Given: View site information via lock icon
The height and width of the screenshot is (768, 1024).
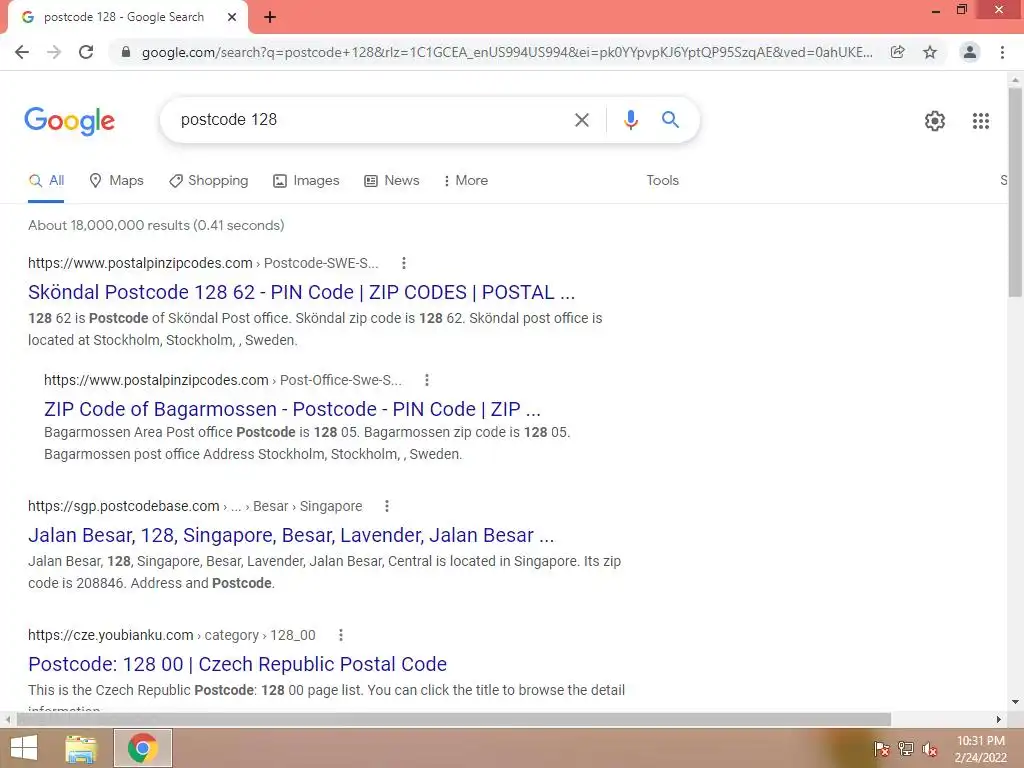Looking at the screenshot, I should click(126, 52).
